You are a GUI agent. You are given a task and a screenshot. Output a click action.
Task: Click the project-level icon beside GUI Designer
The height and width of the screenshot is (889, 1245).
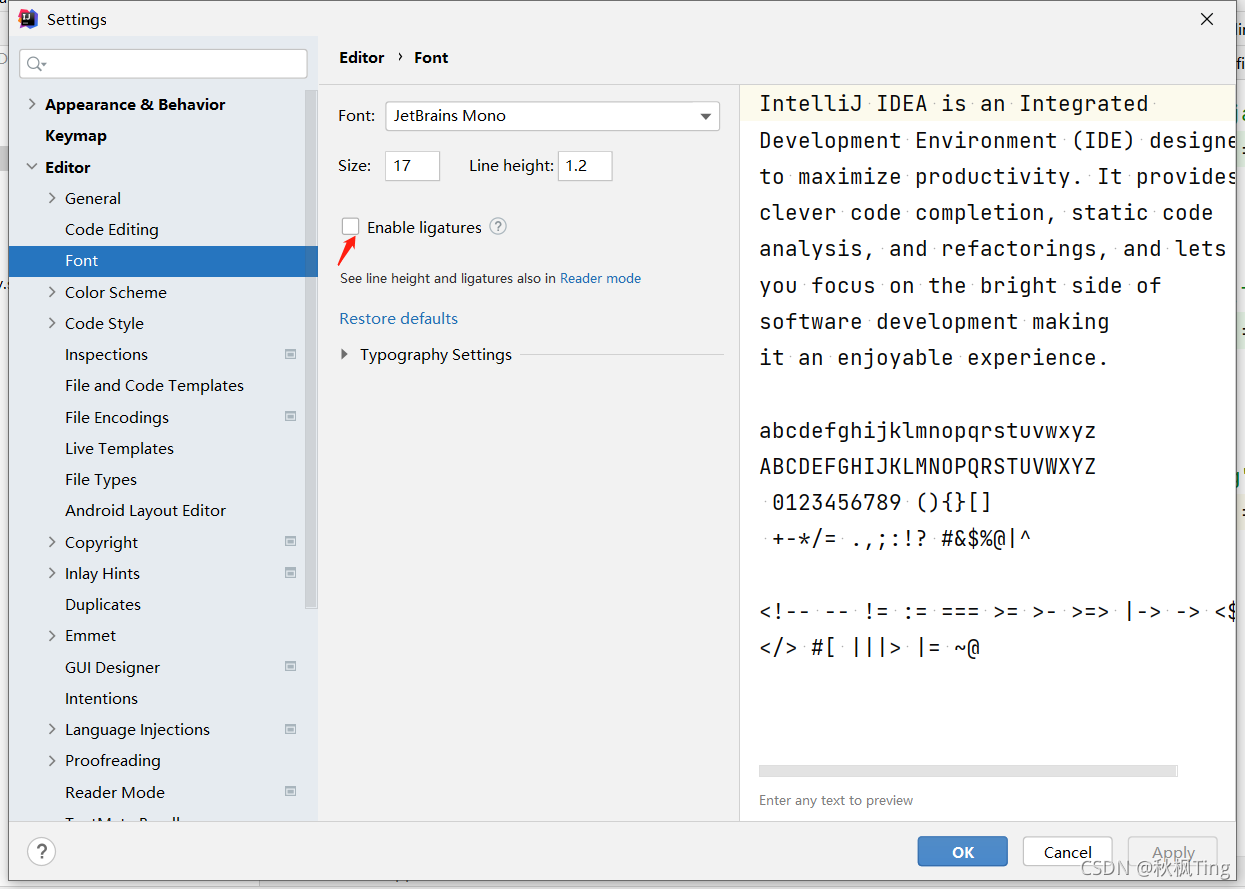tap(290, 666)
